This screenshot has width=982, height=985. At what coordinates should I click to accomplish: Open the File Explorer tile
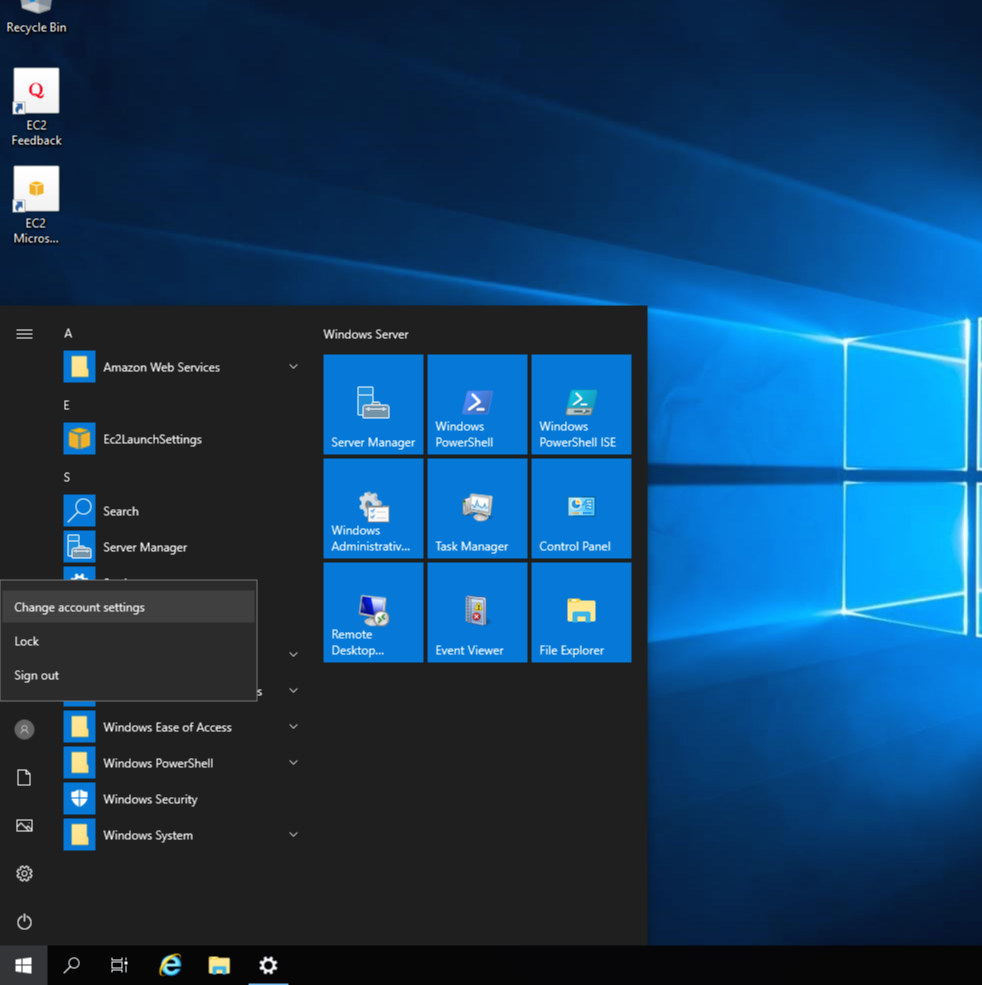coord(581,612)
